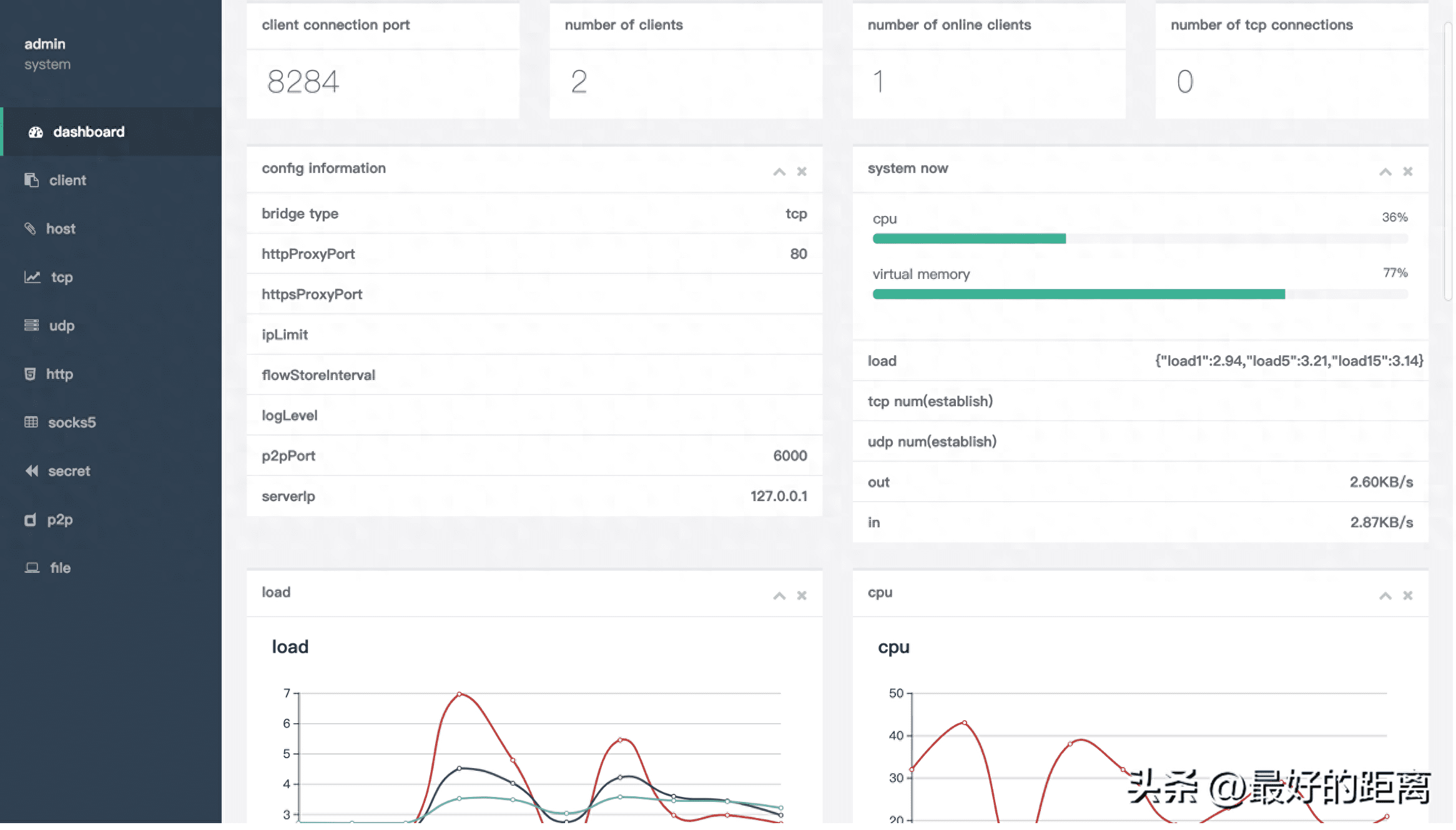Close the config information panel
The height and width of the screenshot is (830, 1456).
click(802, 172)
